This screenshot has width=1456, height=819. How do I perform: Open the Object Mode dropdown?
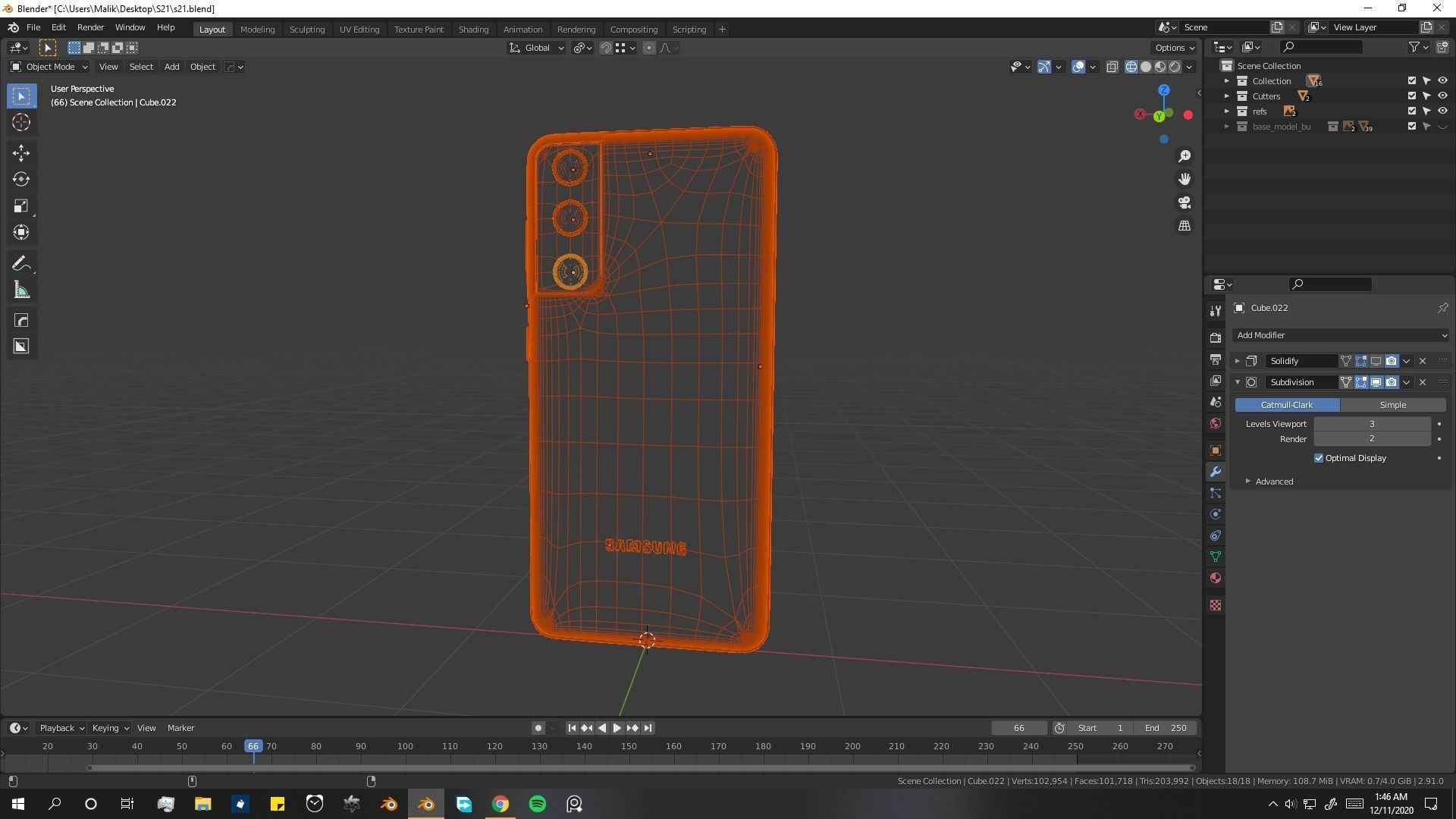tap(49, 67)
